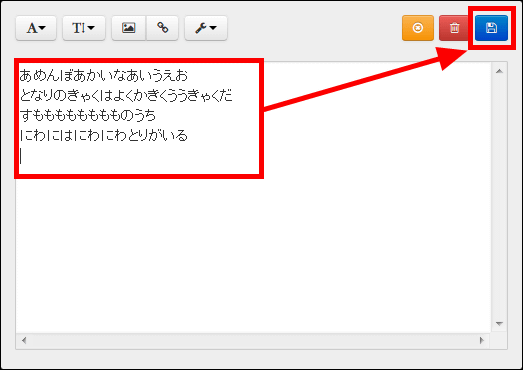This screenshot has height=370, width=523.
Task: Click the horizontal scrollbar left arrow
Action: 24,340
